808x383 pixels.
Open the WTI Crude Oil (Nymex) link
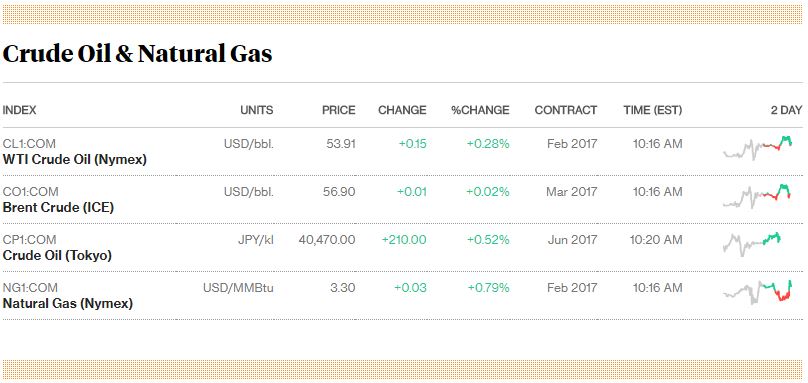click(x=75, y=160)
